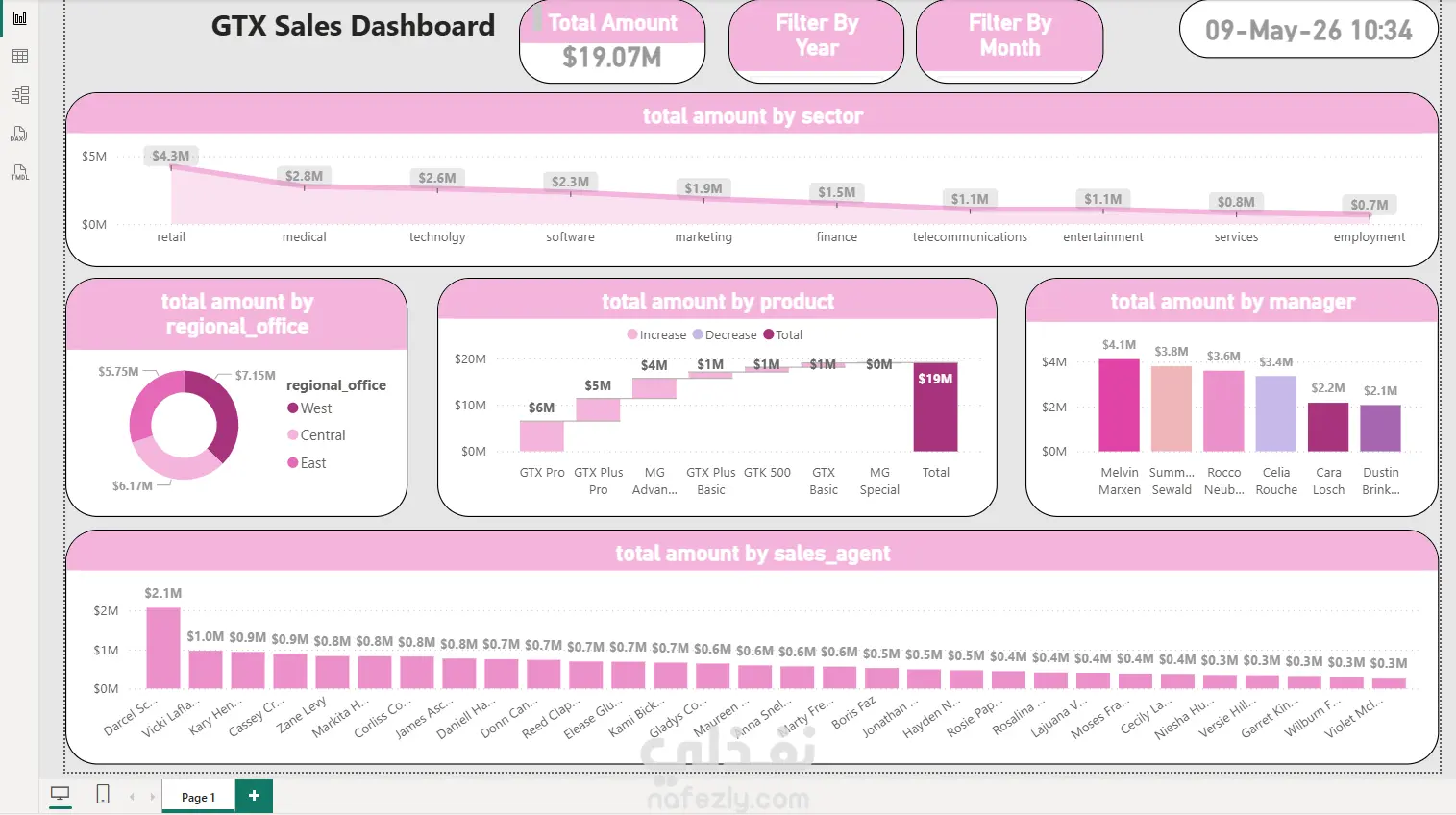Image resolution: width=1456 pixels, height=815 pixels.
Task: Open Model view from left sidebar
Action: [x=19, y=95]
